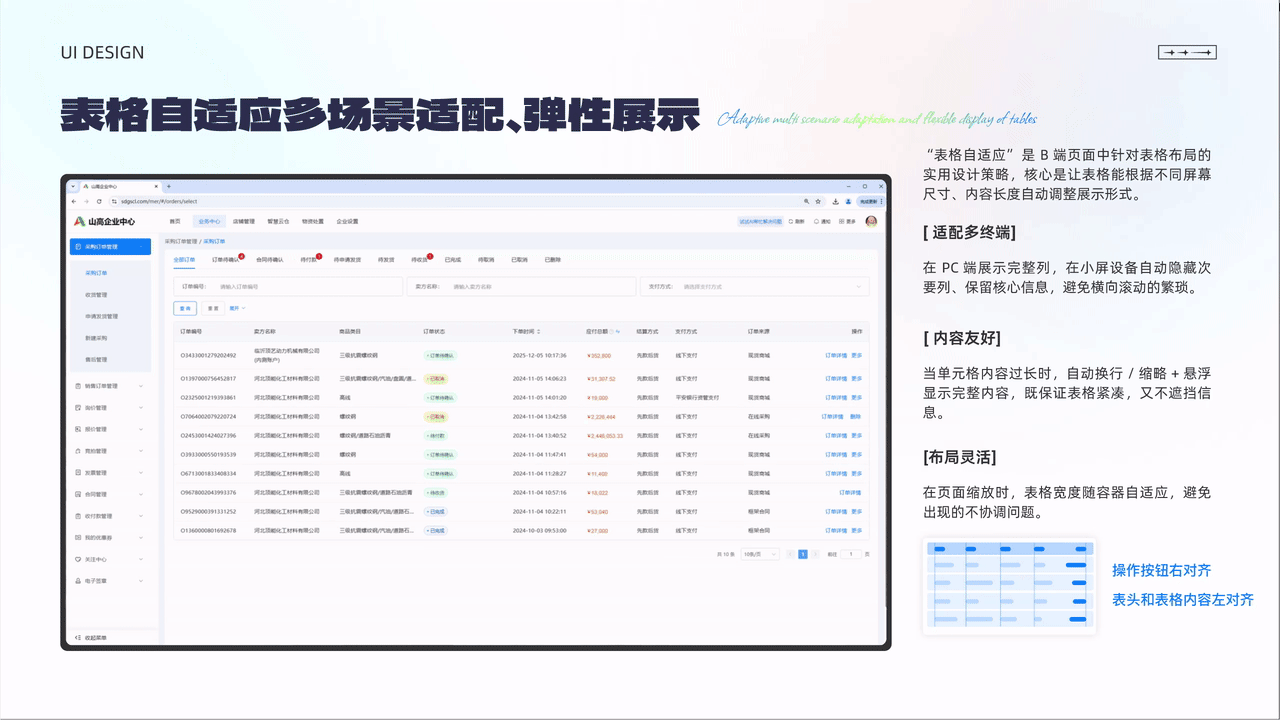Click the 查询 search button
The image size is (1280, 720).
pyautogui.click(x=185, y=307)
